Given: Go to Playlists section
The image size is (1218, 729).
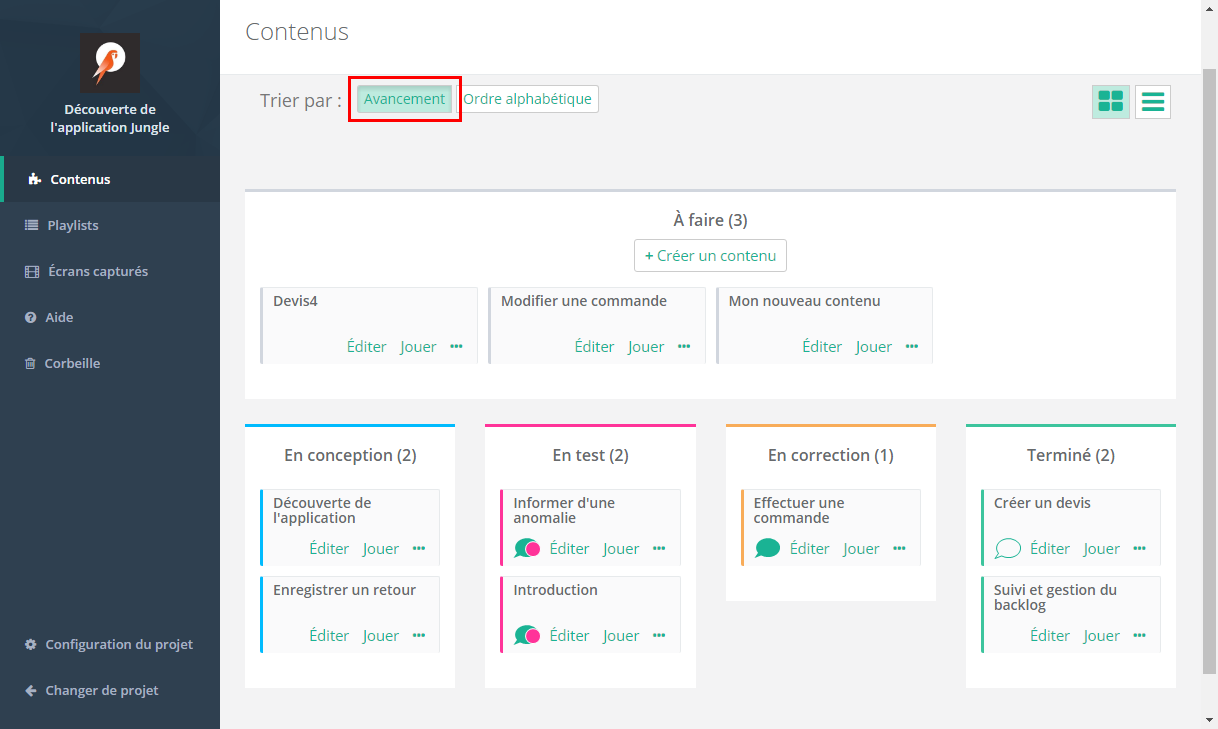Looking at the screenshot, I should coord(72,225).
